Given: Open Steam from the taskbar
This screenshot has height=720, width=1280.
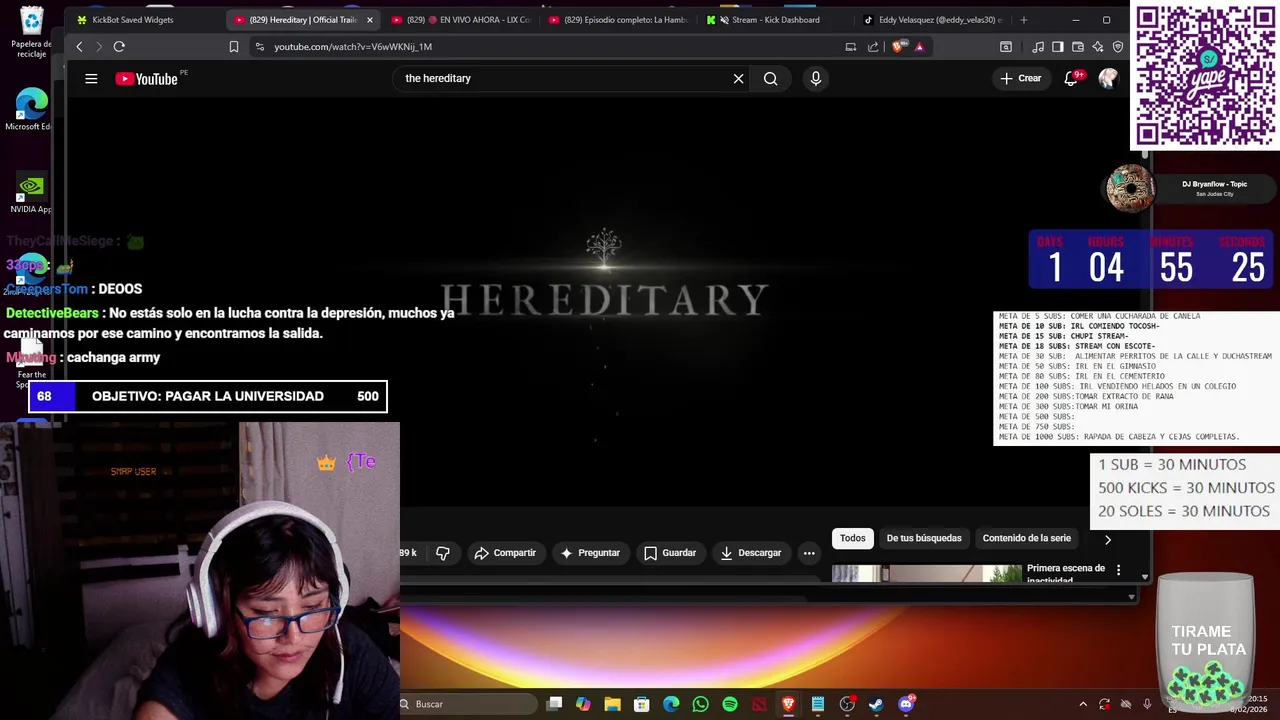Looking at the screenshot, I should [x=876, y=704].
